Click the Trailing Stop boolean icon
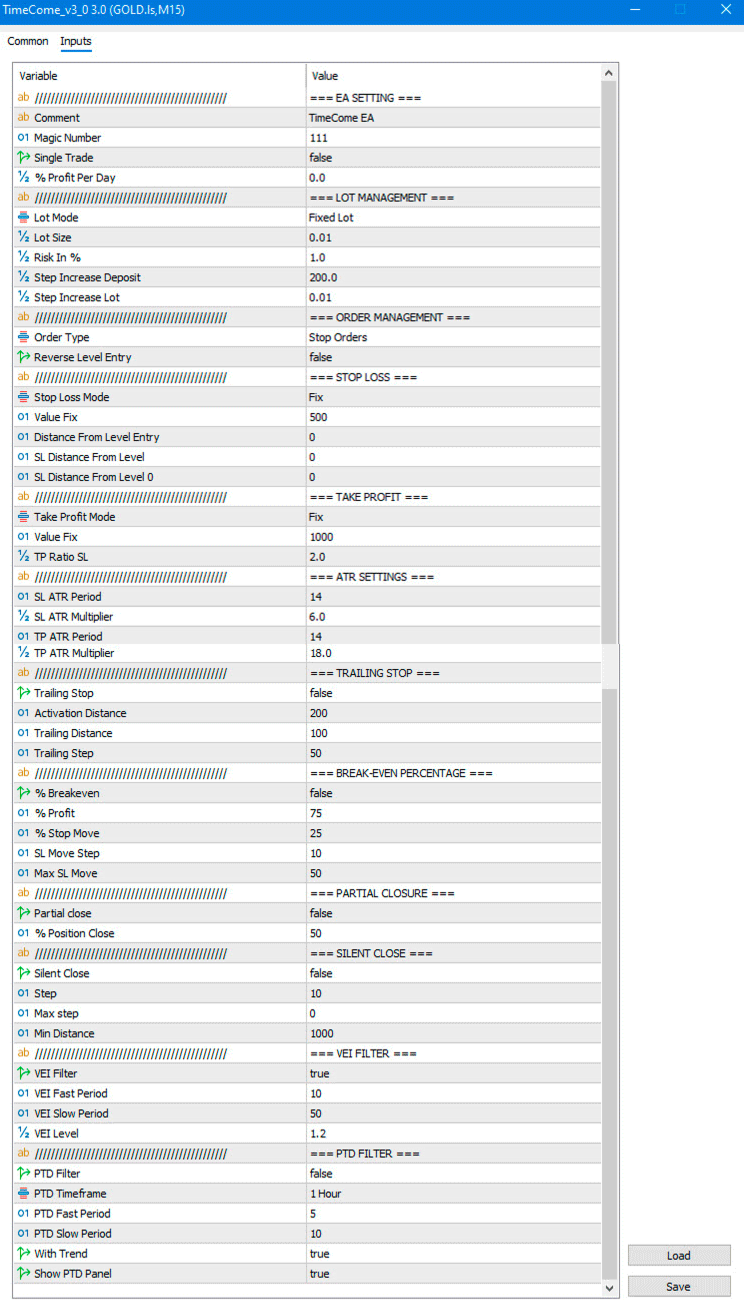Screen dimensions: 744x1311 23,693
